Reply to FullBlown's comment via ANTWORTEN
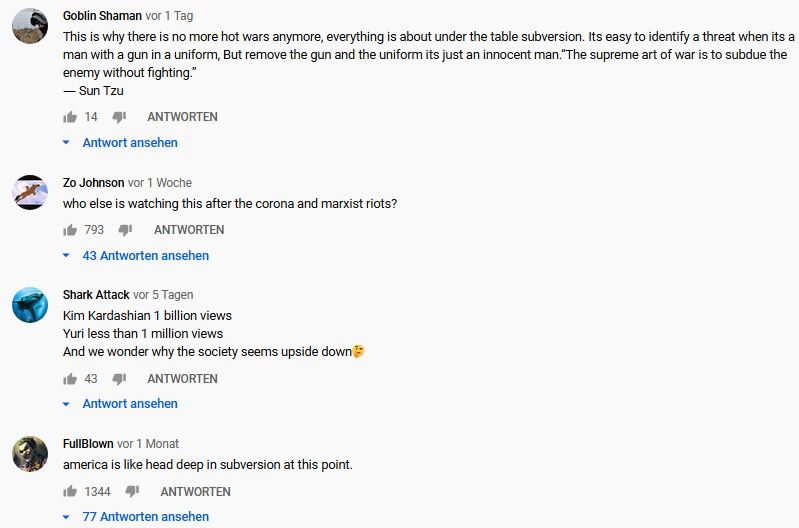Screen dimensions: 799x528 coord(196,492)
